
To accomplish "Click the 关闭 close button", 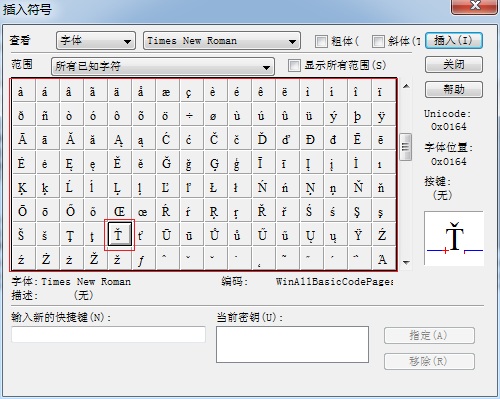I will [x=454, y=64].
